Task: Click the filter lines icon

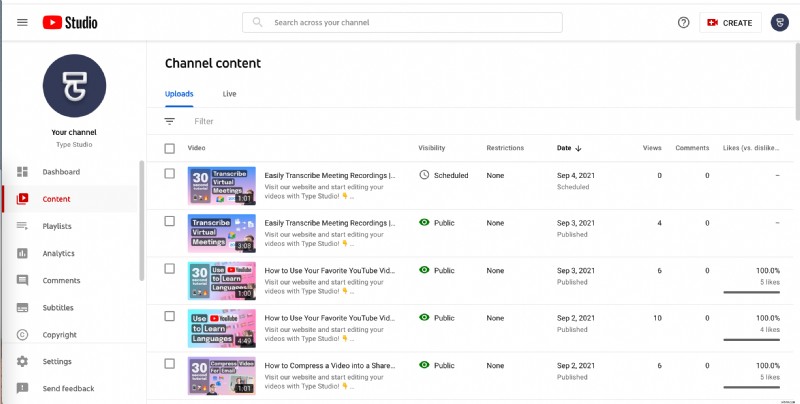Action: click(169, 121)
